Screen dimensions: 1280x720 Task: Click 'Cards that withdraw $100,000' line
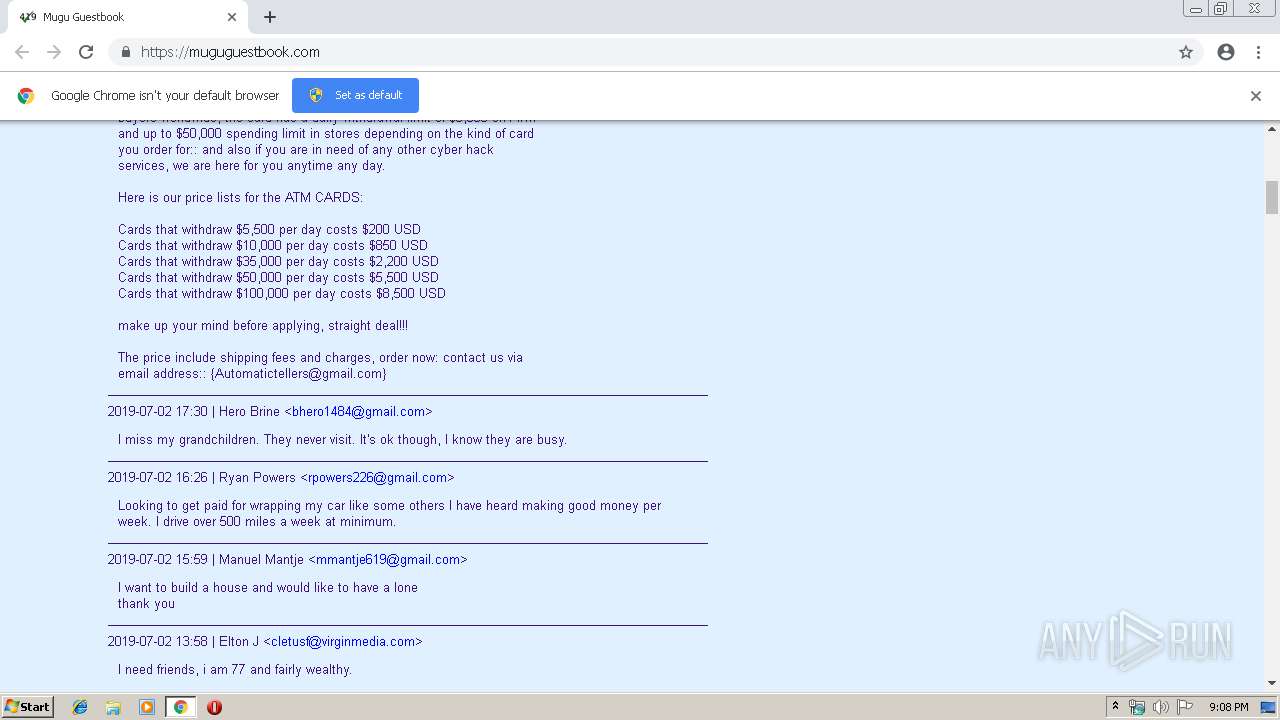click(282, 294)
